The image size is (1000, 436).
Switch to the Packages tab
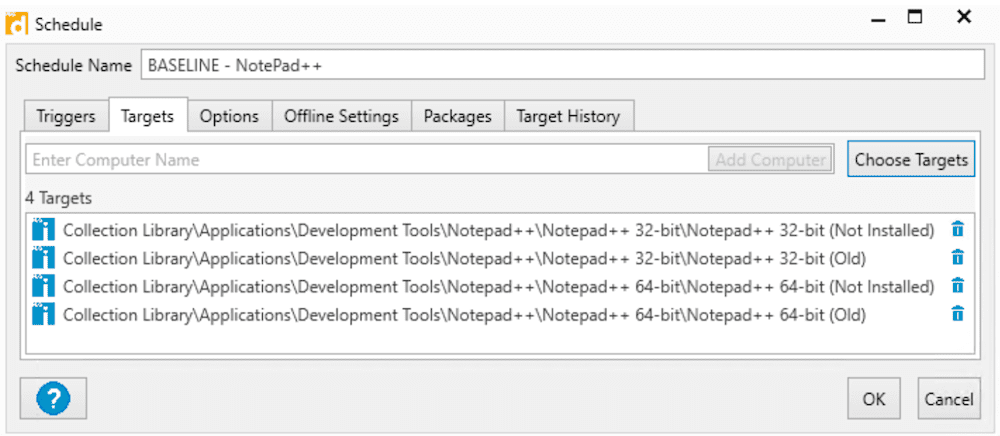pyautogui.click(x=458, y=117)
